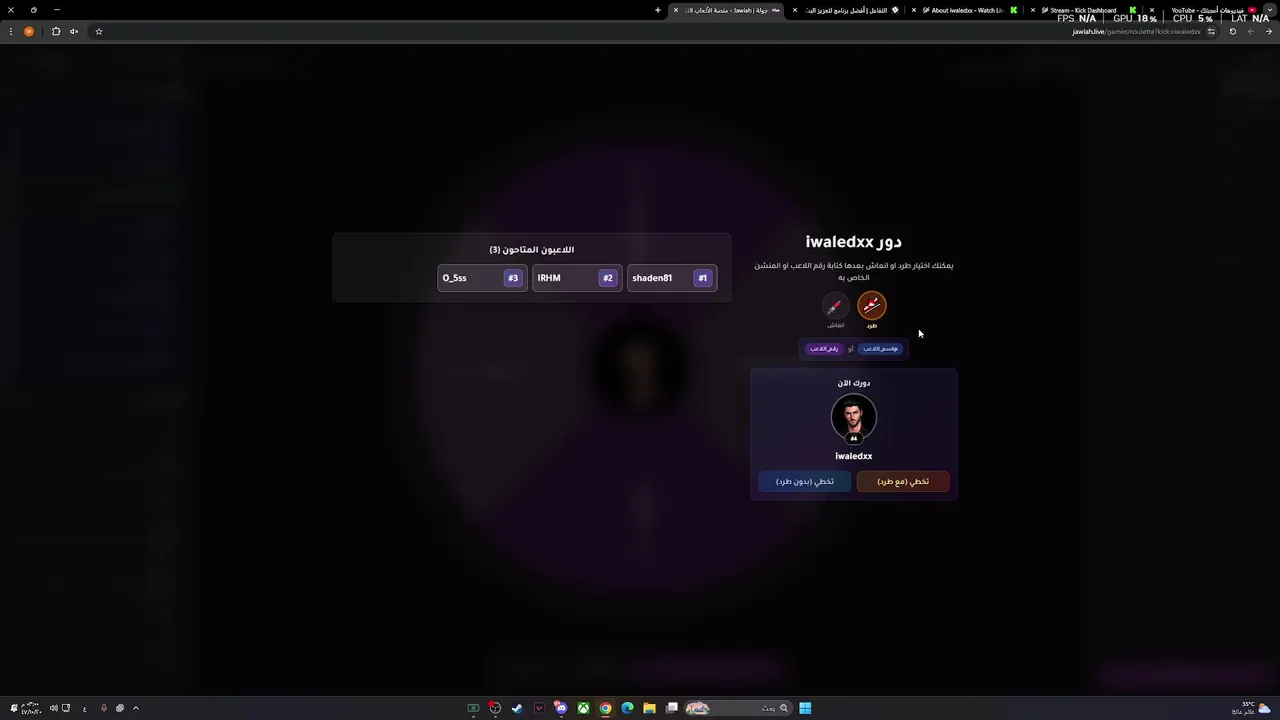
Task: Close the Stream - Kick Dashboard tab
Action: (x=1033, y=10)
